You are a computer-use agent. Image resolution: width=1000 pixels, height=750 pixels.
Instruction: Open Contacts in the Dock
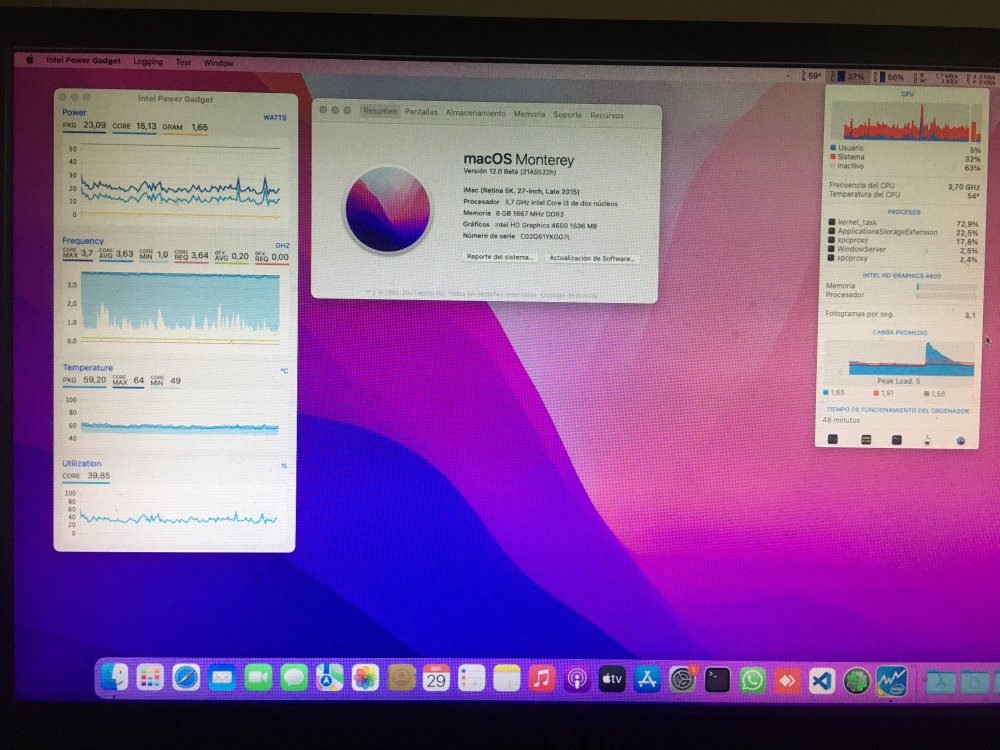pos(401,678)
